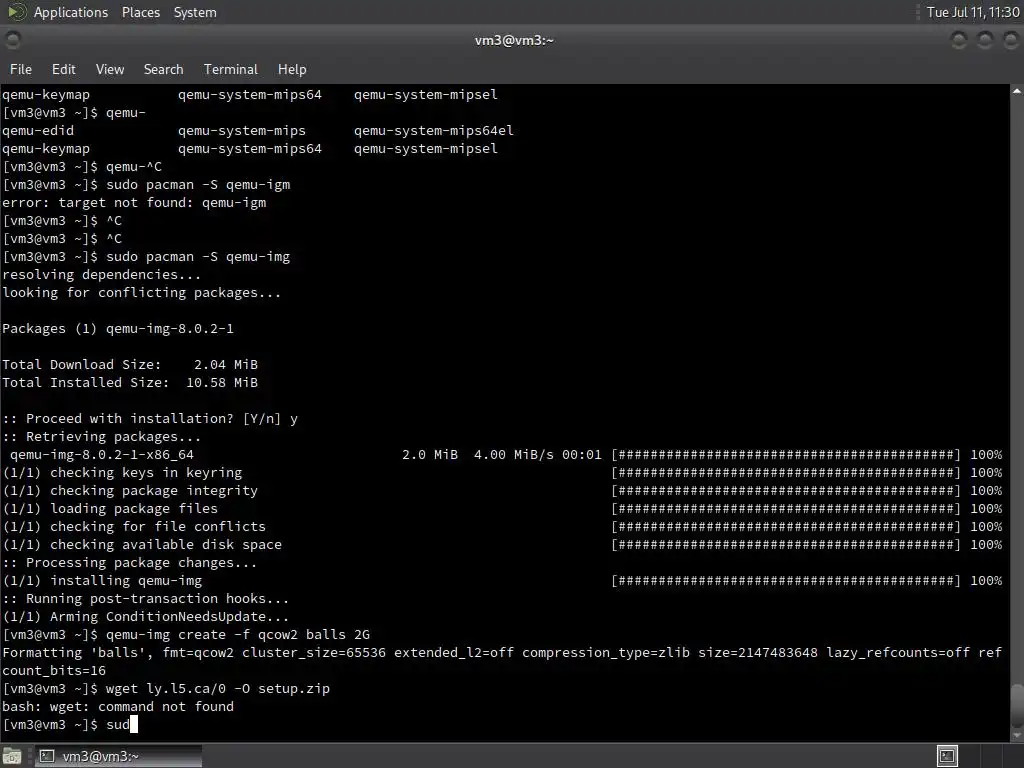This screenshot has height=768, width=1024.
Task: Click the 'qemu-^C' prompt line
Action: pyautogui.click(x=82, y=167)
